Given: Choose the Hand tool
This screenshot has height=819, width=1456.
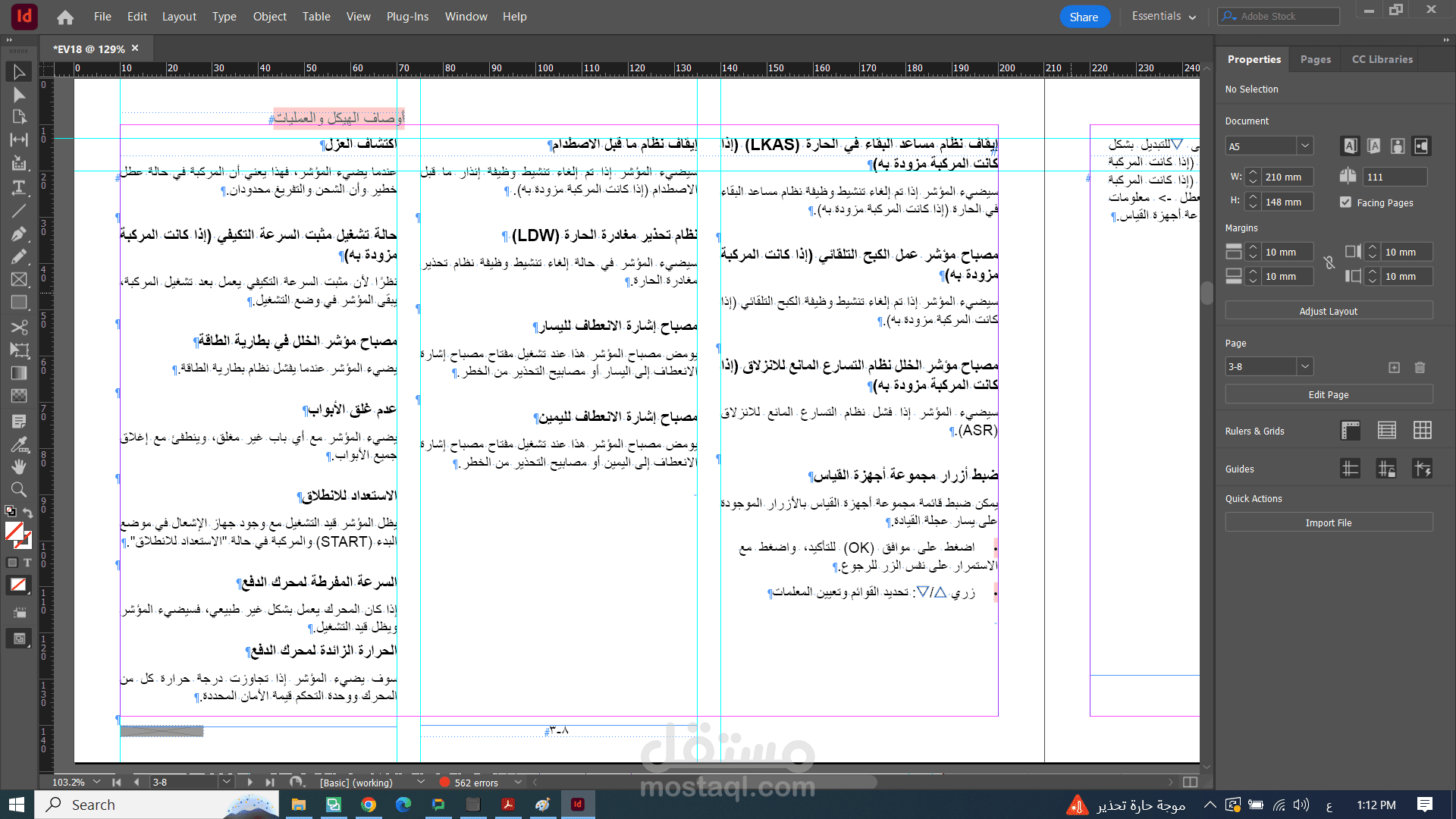Looking at the screenshot, I should point(19,466).
